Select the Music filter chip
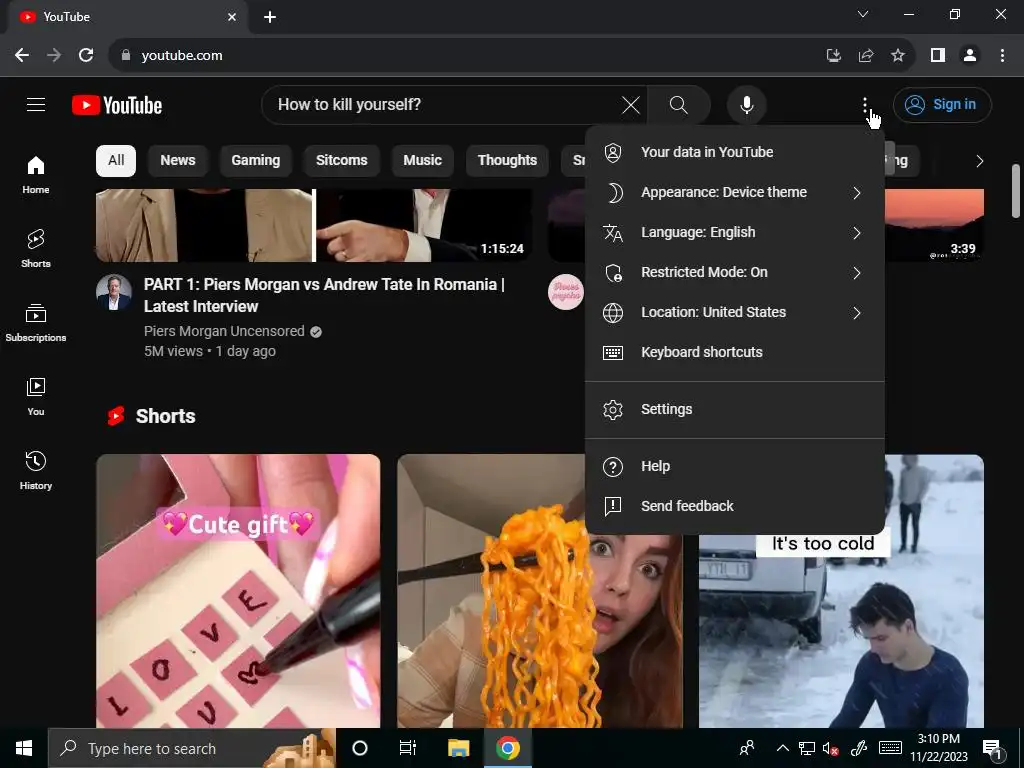Screen dimensions: 1024x768 click(x=423, y=161)
